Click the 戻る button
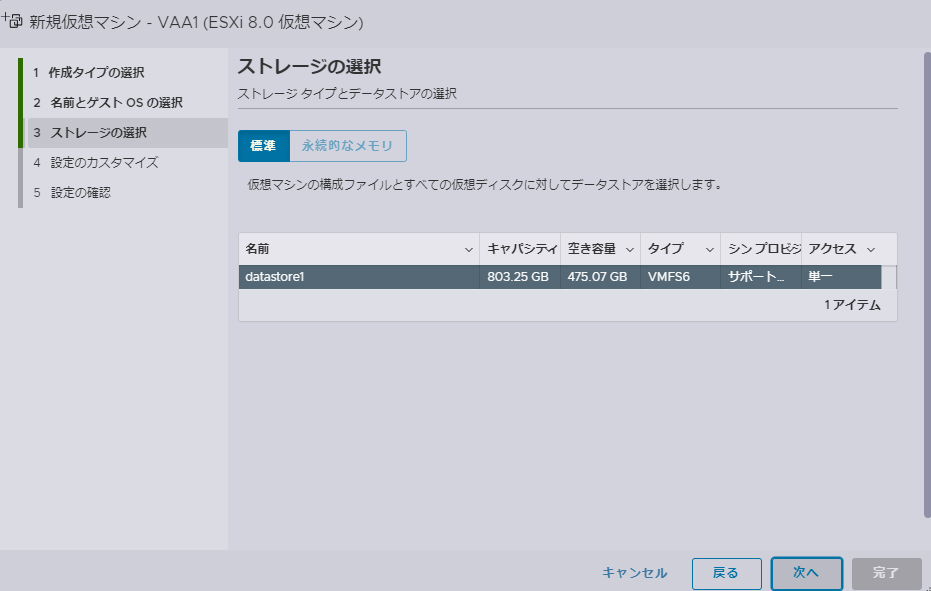Screen dimensions: 931x591 pos(726,573)
